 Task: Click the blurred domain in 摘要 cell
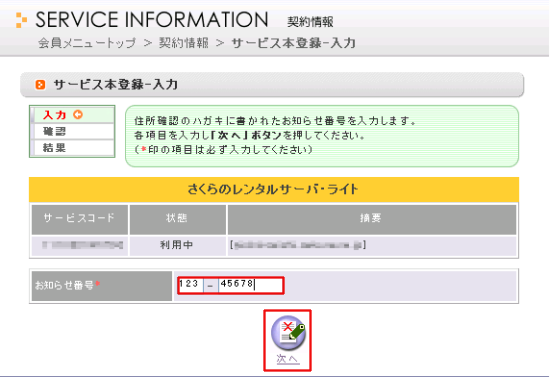[298, 245]
